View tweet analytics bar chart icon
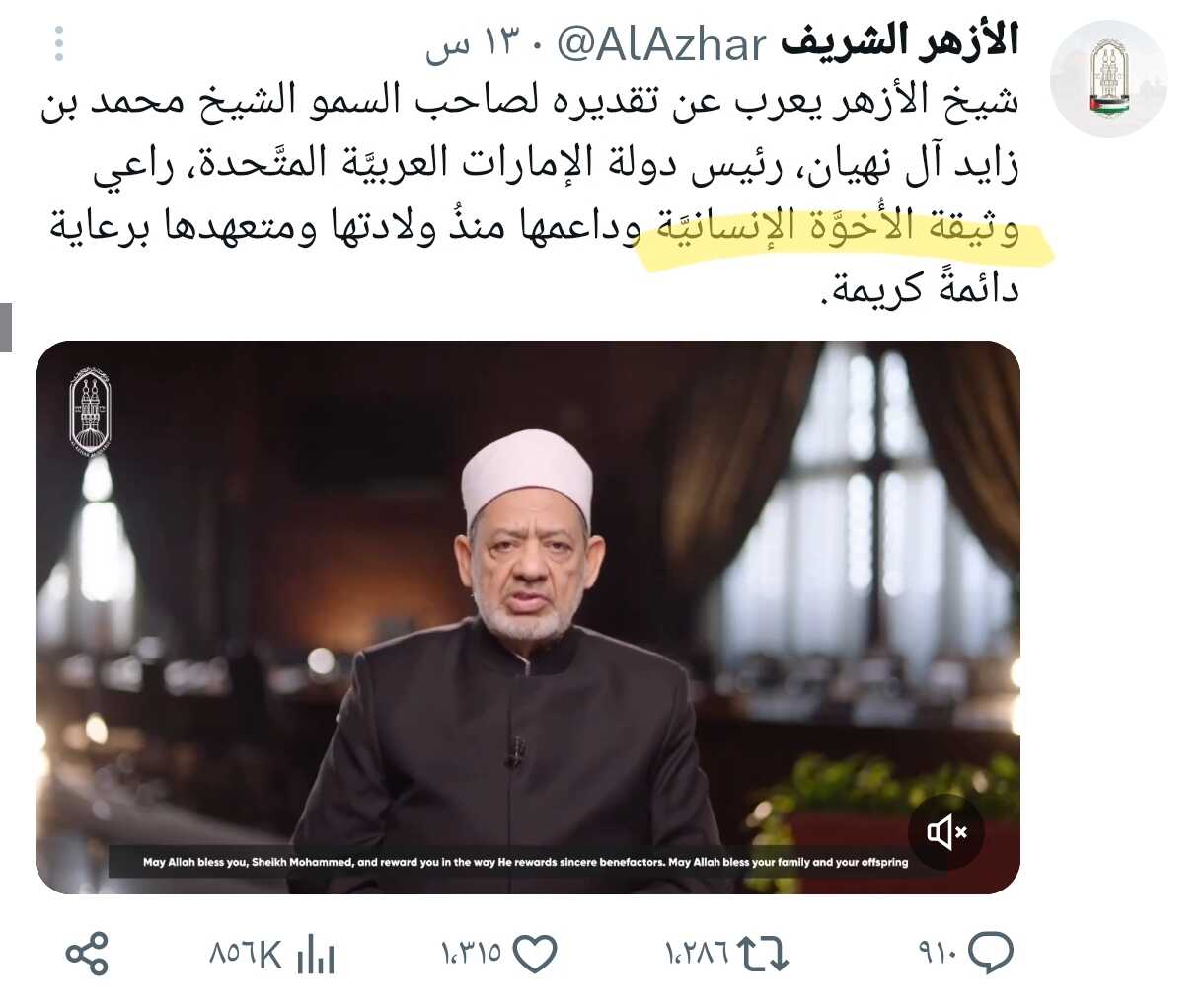Image resolution: width=1204 pixels, height=1007 pixels. tap(316, 954)
